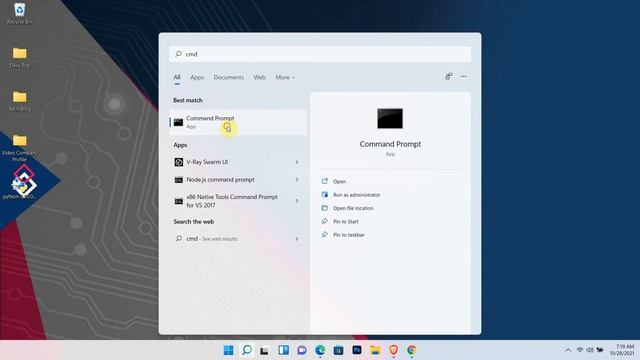Select the Desktop folder on the desktop
This screenshot has height=360, width=640.
pyautogui.click(x=19, y=58)
